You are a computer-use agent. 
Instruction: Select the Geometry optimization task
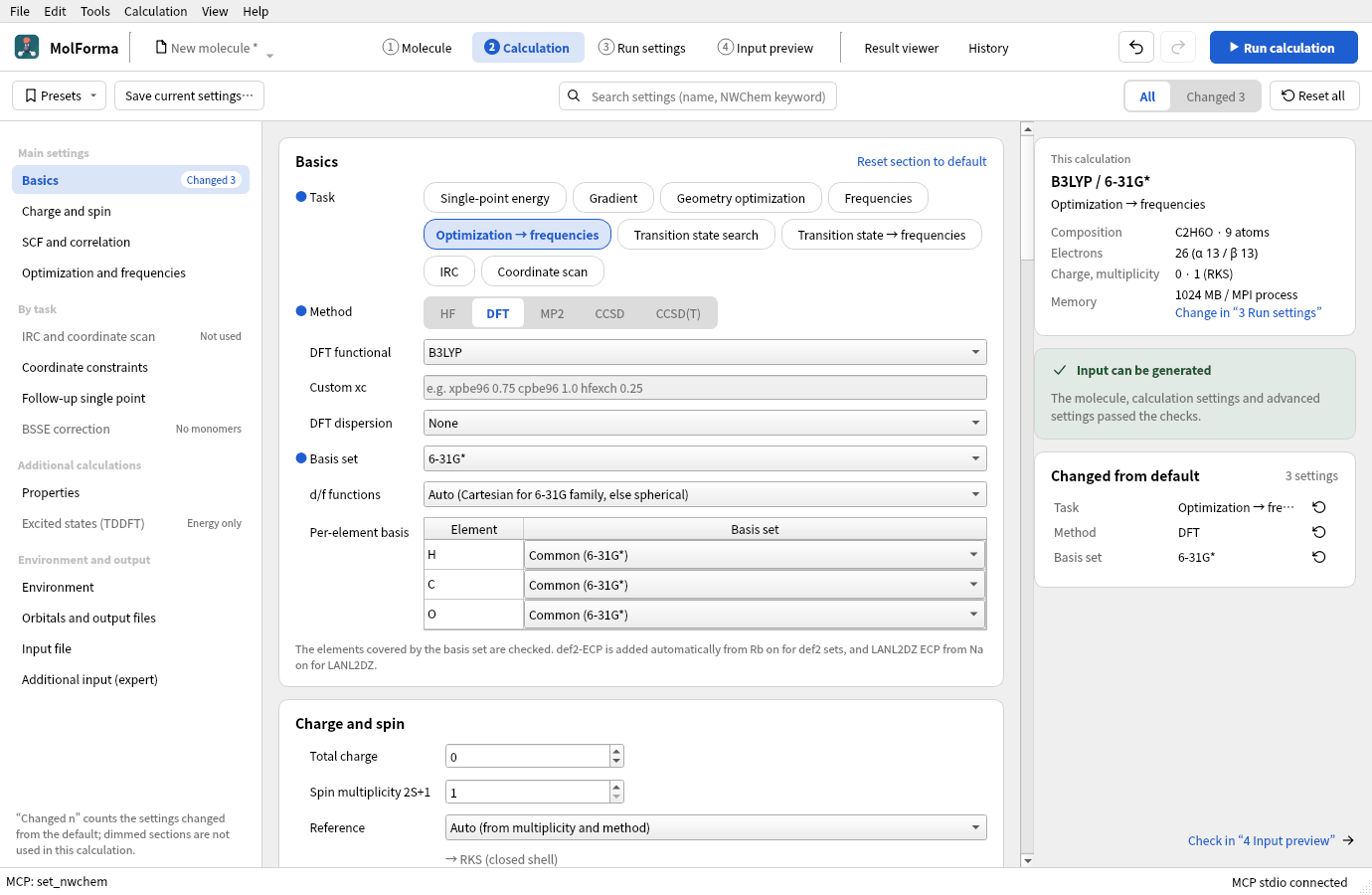[x=741, y=198]
